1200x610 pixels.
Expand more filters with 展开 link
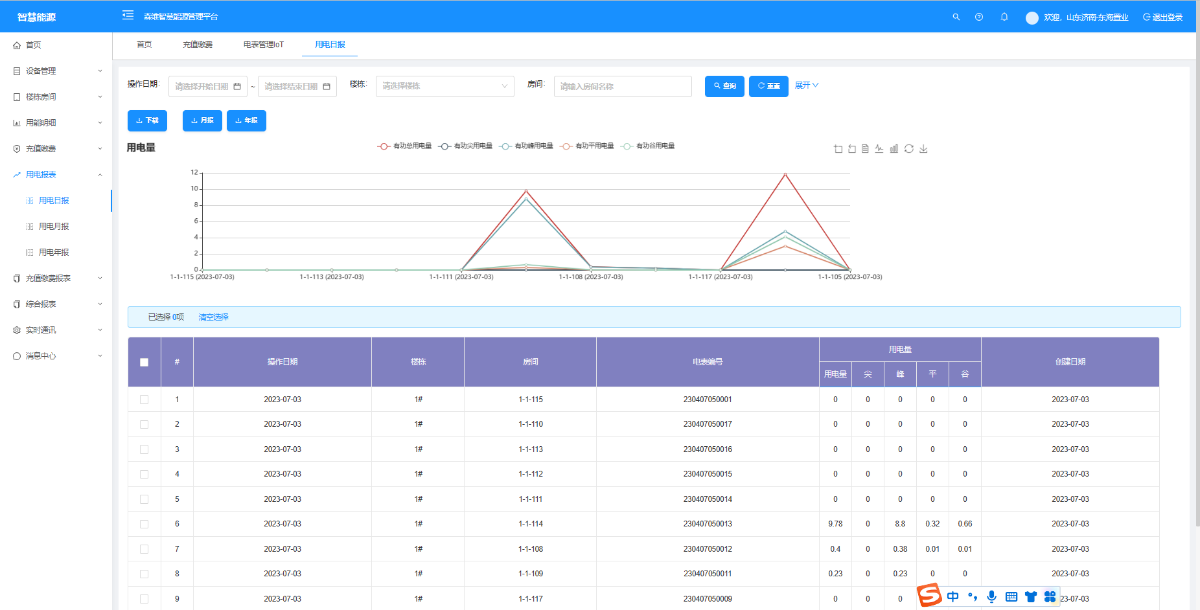[x=807, y=86]
